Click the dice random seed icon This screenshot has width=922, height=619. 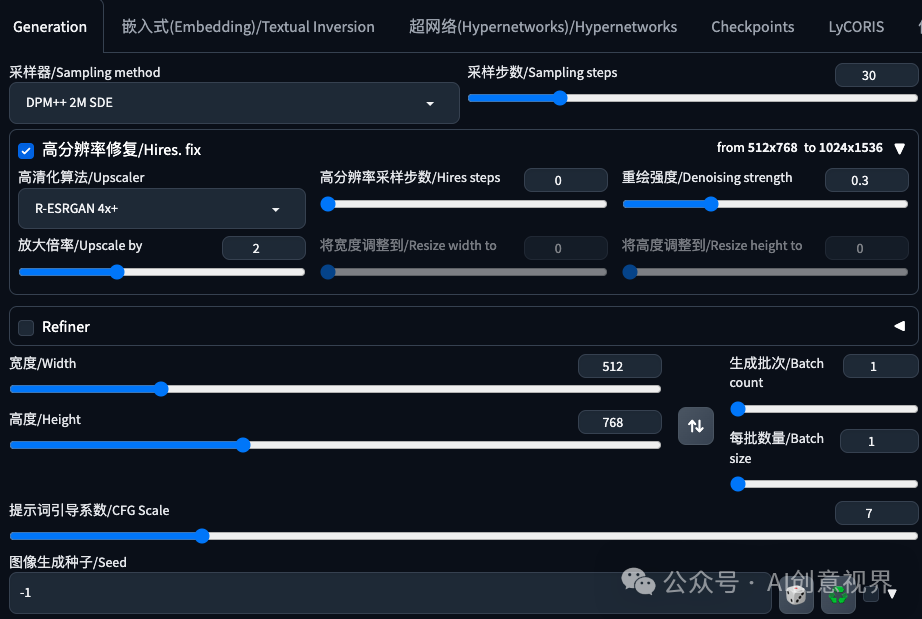pos(796,593)
